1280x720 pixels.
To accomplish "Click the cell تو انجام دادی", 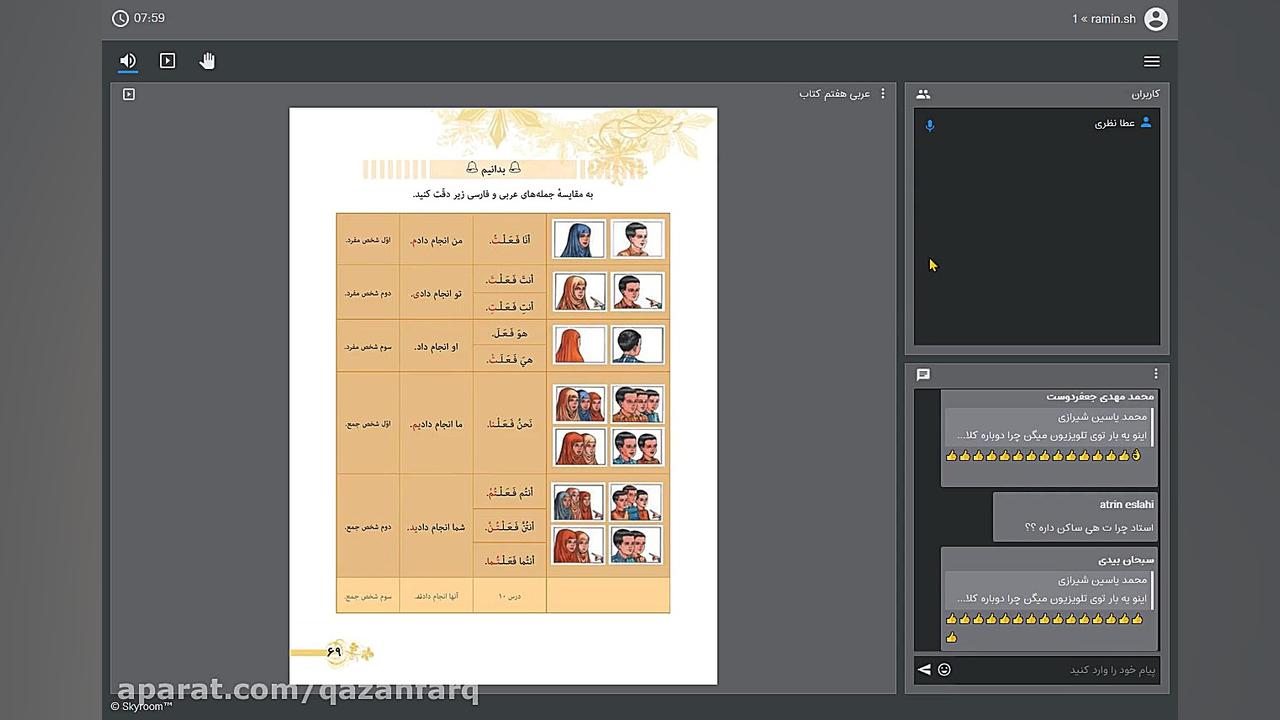I will coord(436,293).
